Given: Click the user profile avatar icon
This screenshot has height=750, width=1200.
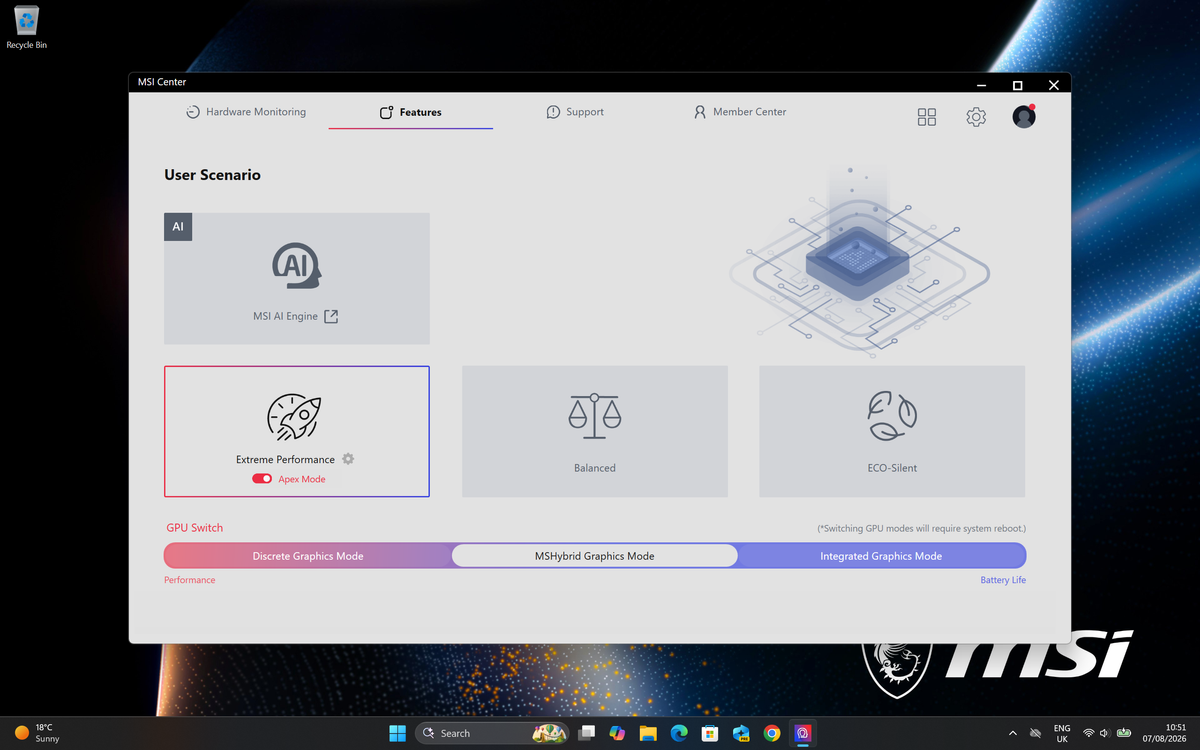Looking at the screenshot, I should tap(1024, 117).
